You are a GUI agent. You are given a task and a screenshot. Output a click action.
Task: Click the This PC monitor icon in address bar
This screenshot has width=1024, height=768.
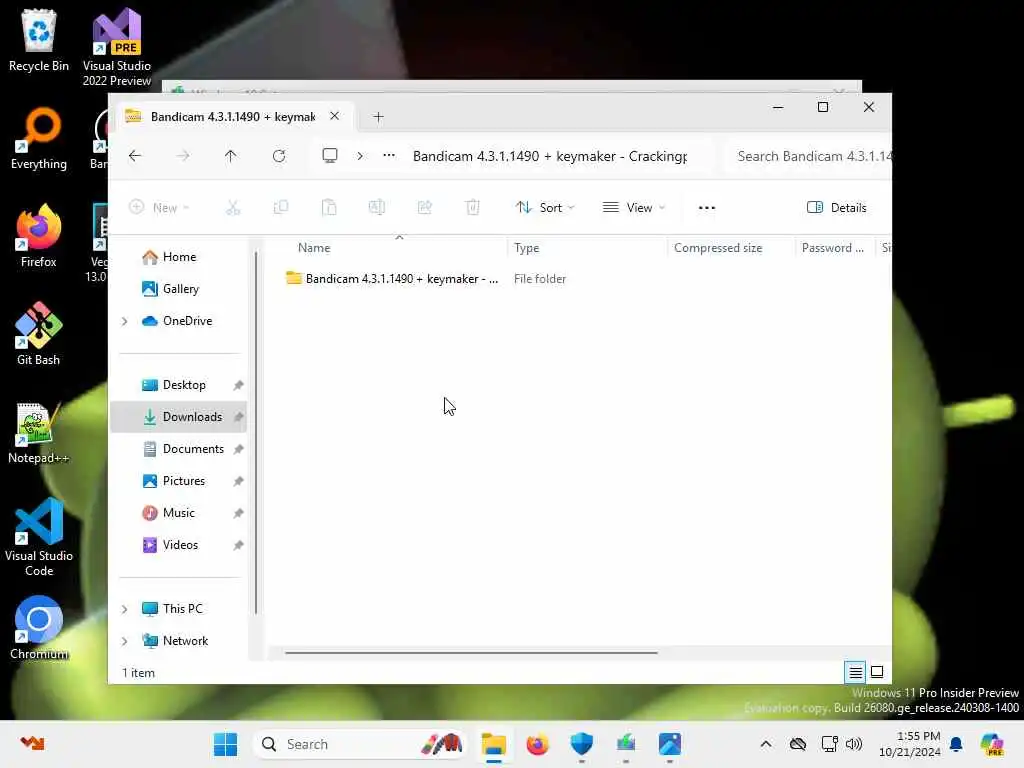330,156
